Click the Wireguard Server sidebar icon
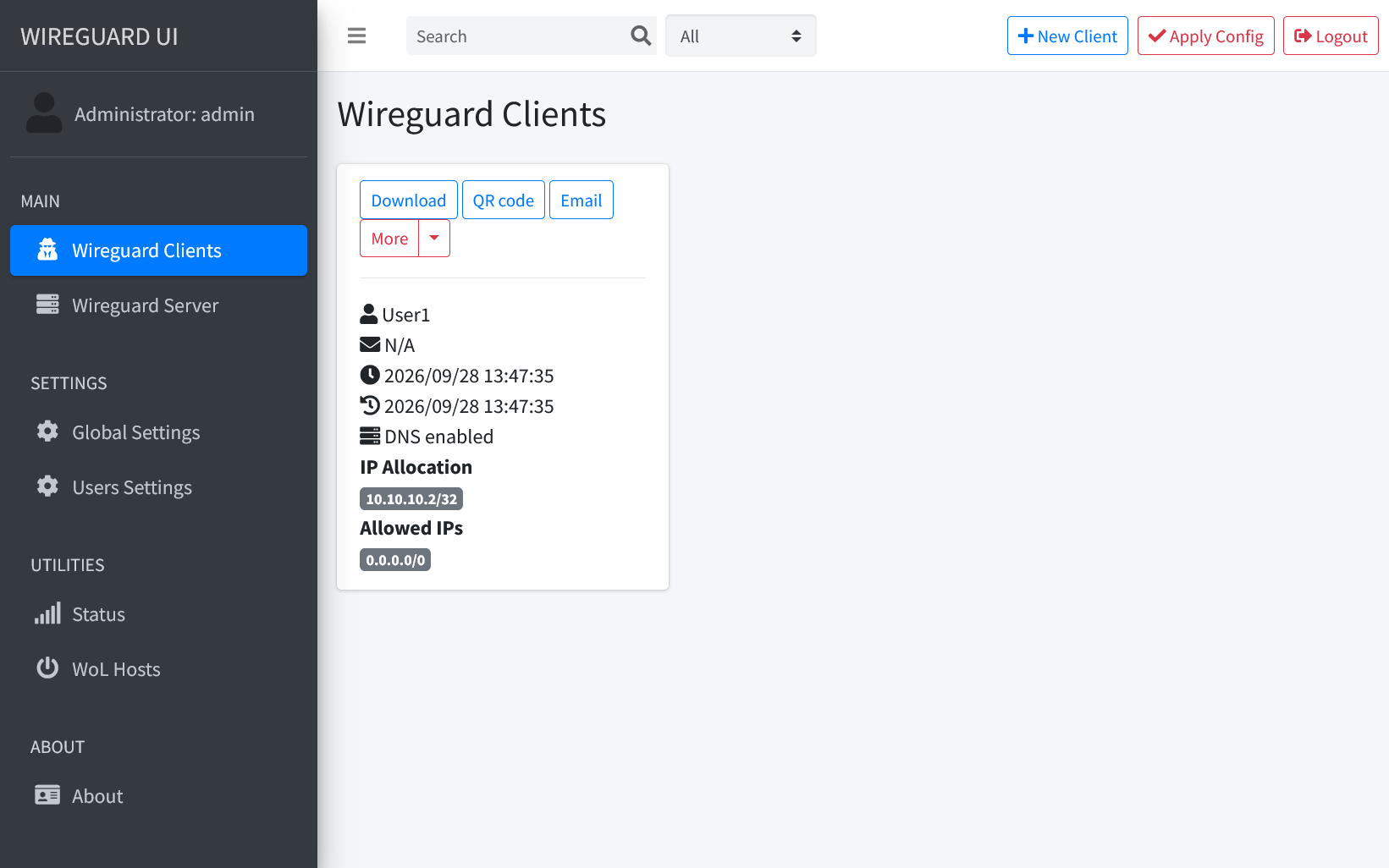The width and height of the screenshot is (1389, 868). (x=47, y=305)
